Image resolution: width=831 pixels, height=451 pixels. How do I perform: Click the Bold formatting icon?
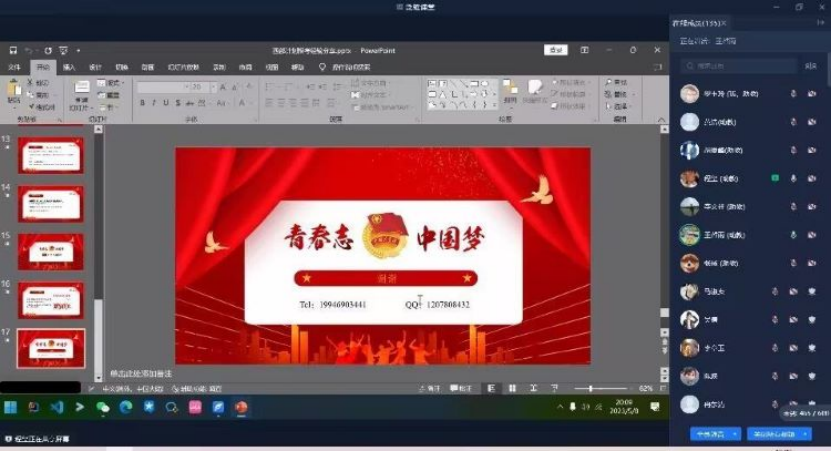point(142,103)
